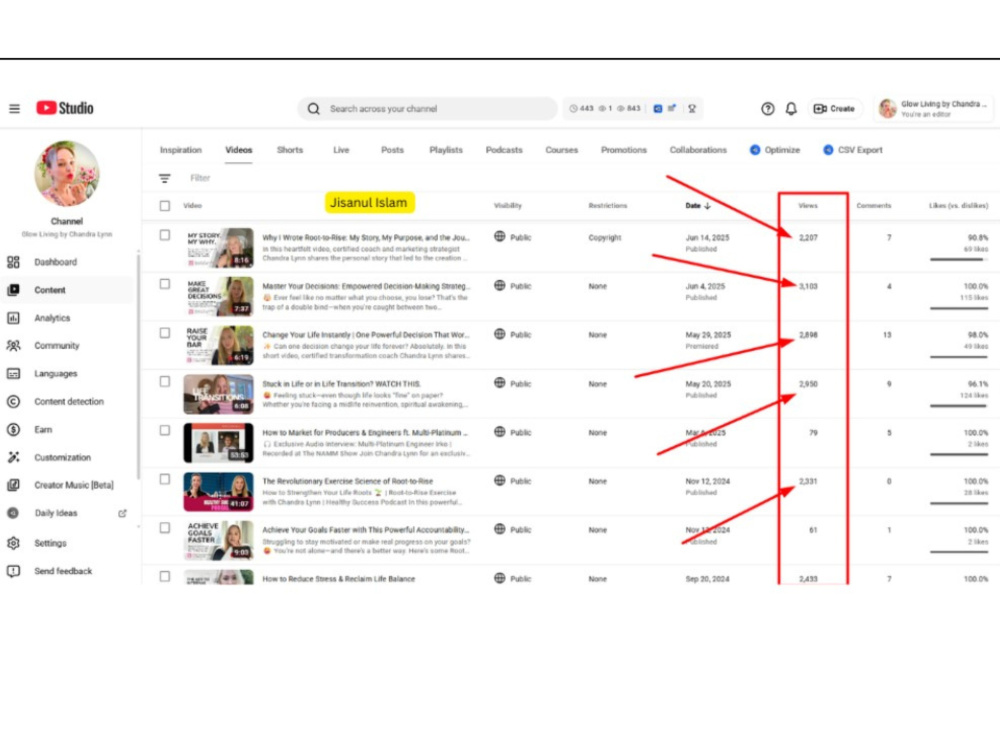Select the Change Your Life Instantly checkbox
The height and width of the screenshot is (750, 1000).
pos(165,333)
